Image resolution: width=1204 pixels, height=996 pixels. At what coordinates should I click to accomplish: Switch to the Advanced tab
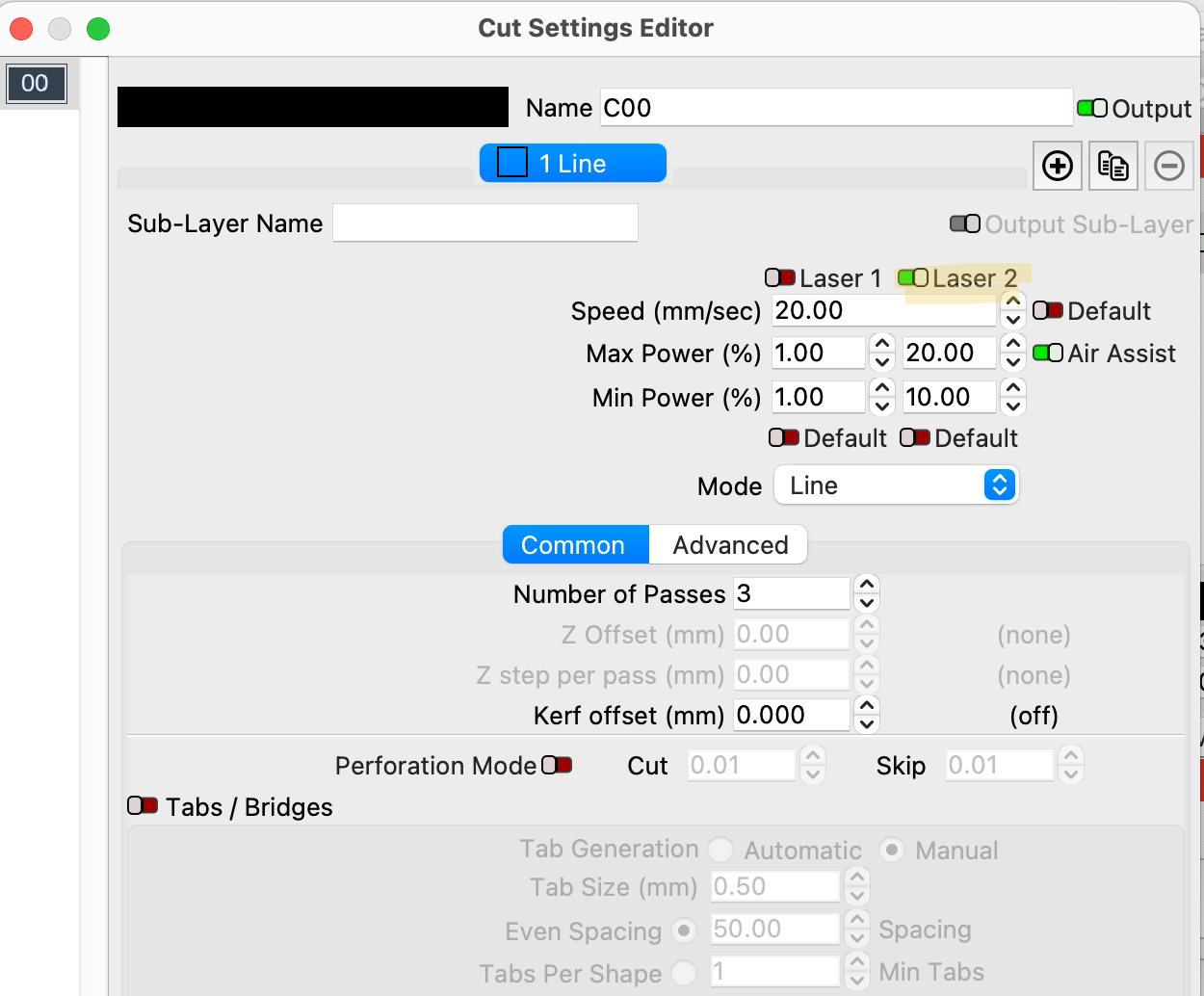point(729,545)
